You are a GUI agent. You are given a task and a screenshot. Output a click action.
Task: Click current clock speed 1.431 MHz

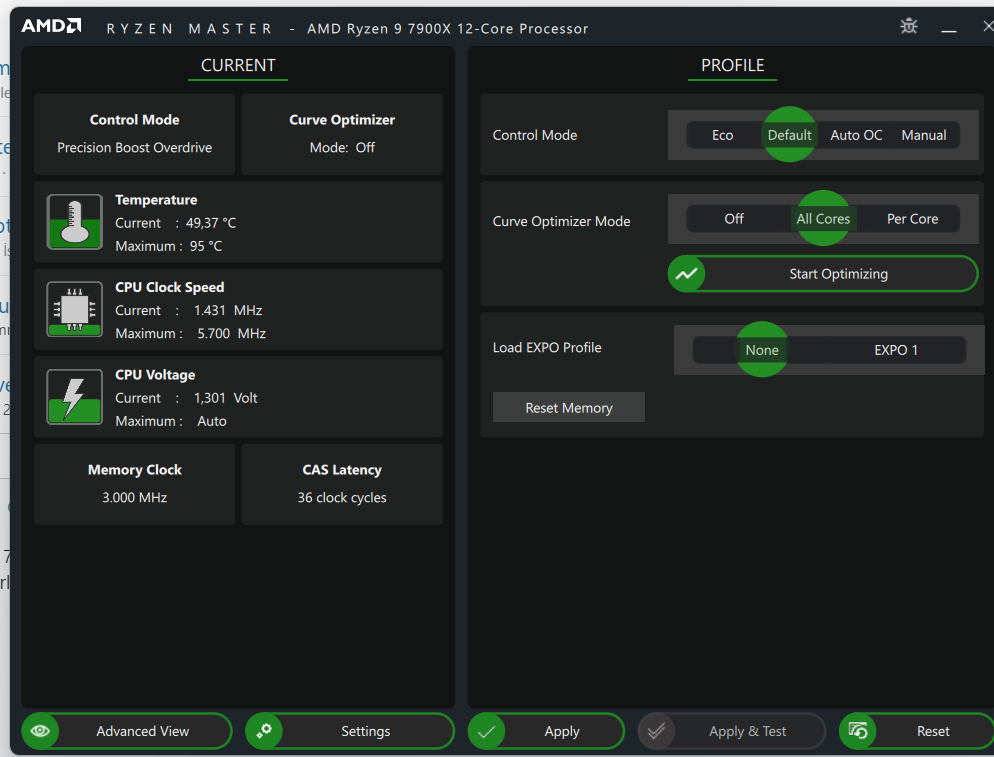pos(228,311)
